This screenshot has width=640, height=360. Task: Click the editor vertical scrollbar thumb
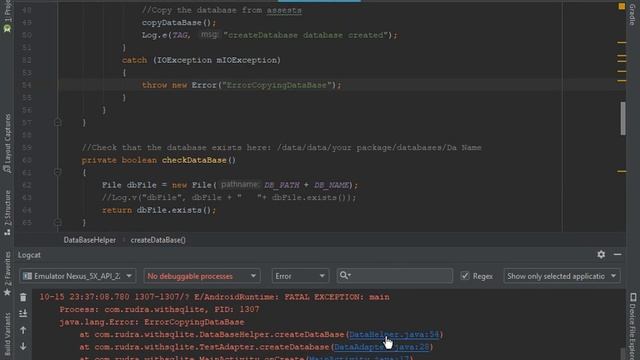pos(623,118)
